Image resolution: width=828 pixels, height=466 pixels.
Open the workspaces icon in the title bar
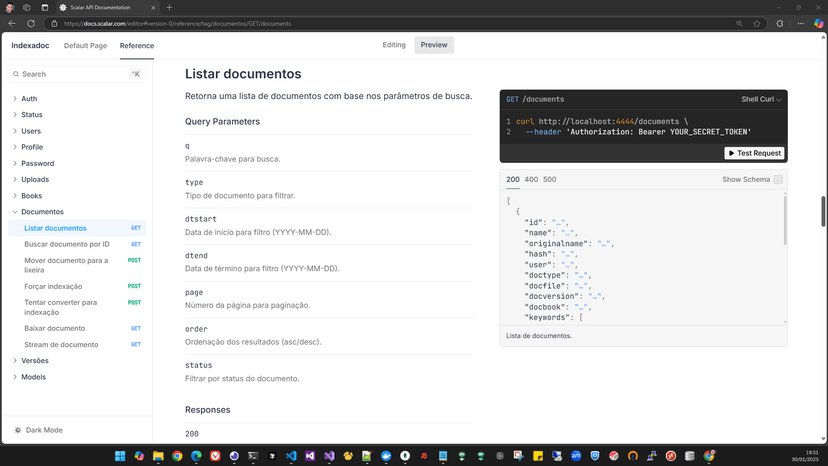pos(27,7)
